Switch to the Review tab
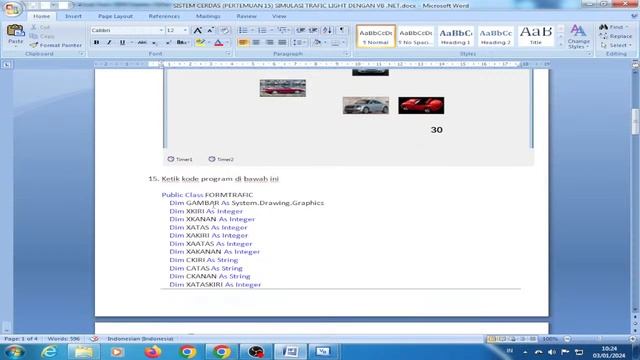Image resolution: width=640 pixels, height=360 pixels. 247,16
